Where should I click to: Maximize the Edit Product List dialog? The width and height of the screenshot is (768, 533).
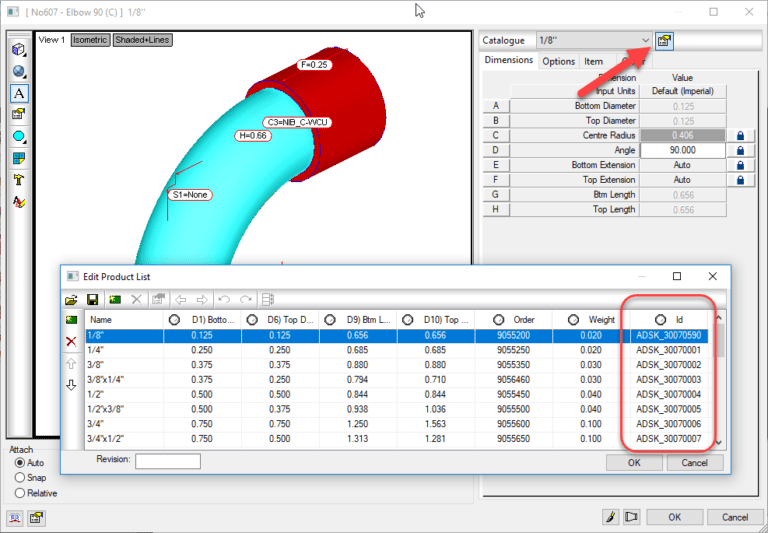point(677,276)
